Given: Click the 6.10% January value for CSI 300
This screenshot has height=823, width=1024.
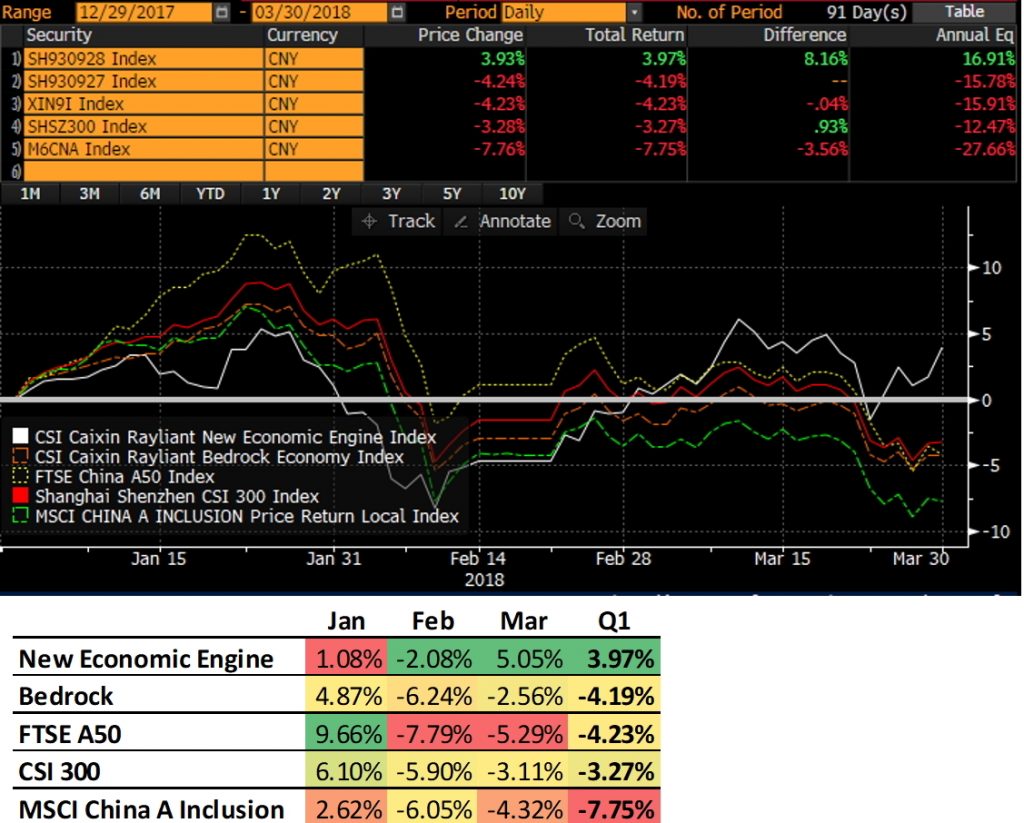Looking at the screenshot, I should [x=349, y=771].
